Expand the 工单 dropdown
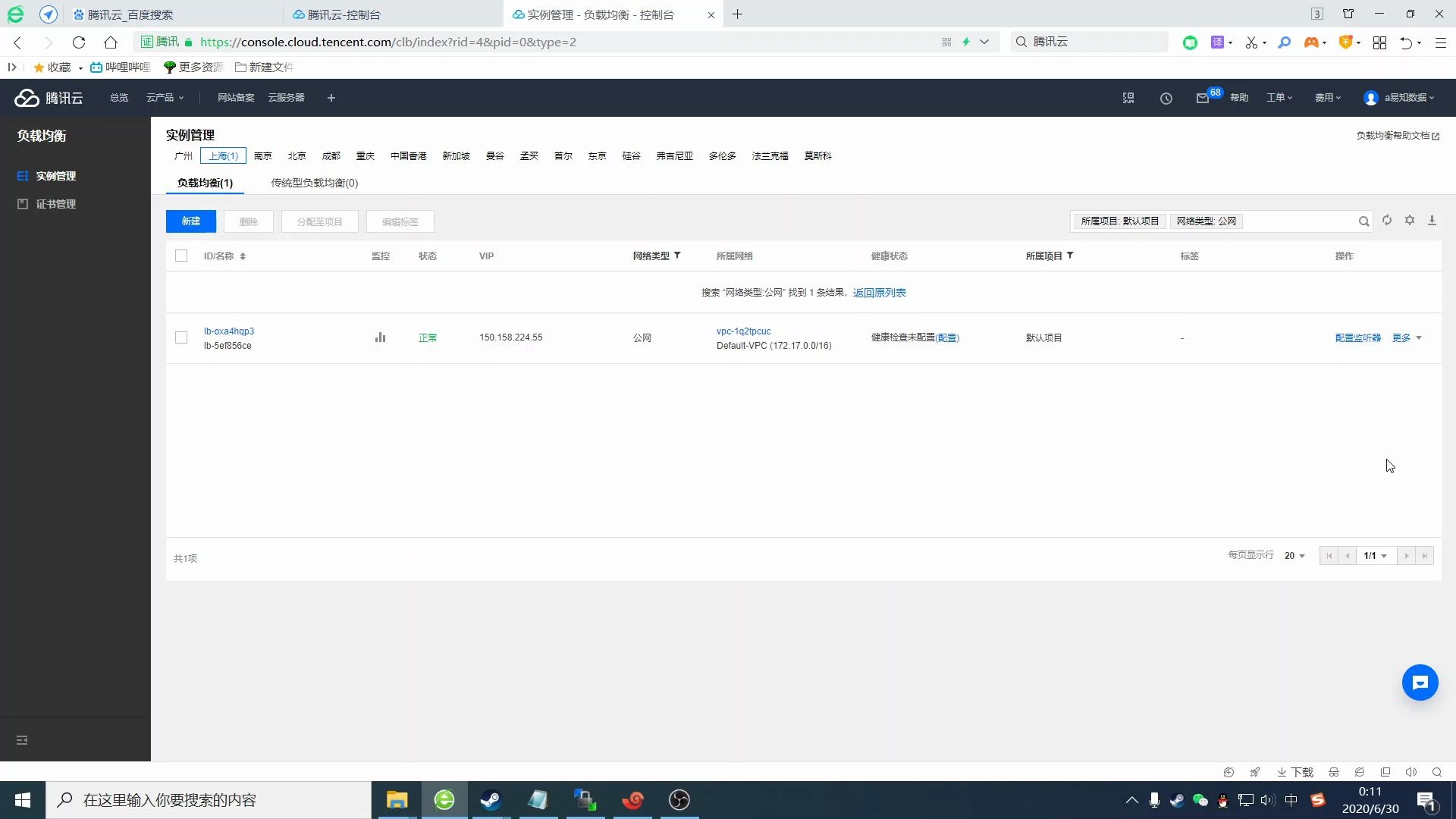Screen dimensions: 1456x819 tap(1279, 98)
